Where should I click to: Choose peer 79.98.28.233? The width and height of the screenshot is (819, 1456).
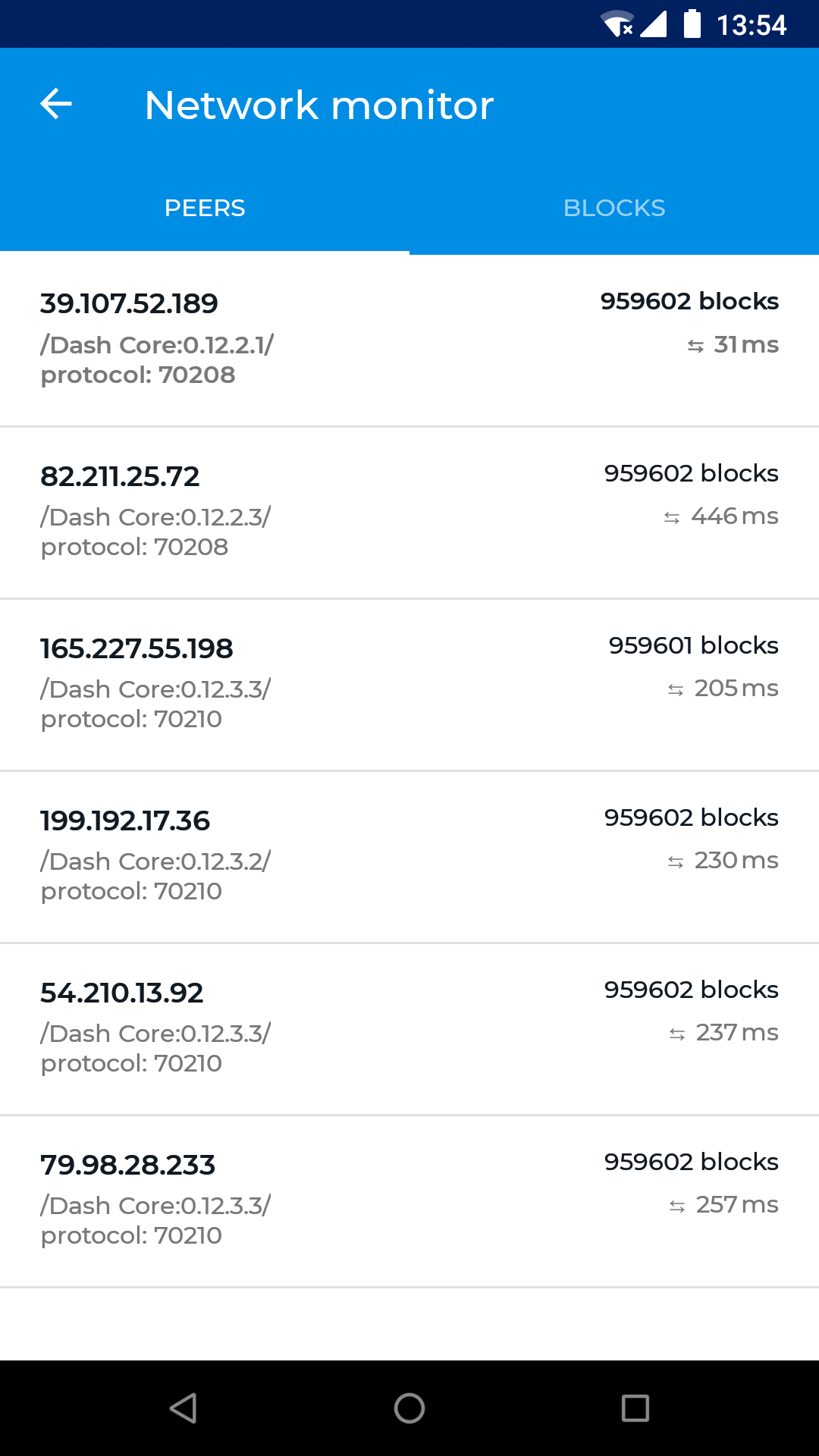pyautogui.click(x=128, y=1165)
